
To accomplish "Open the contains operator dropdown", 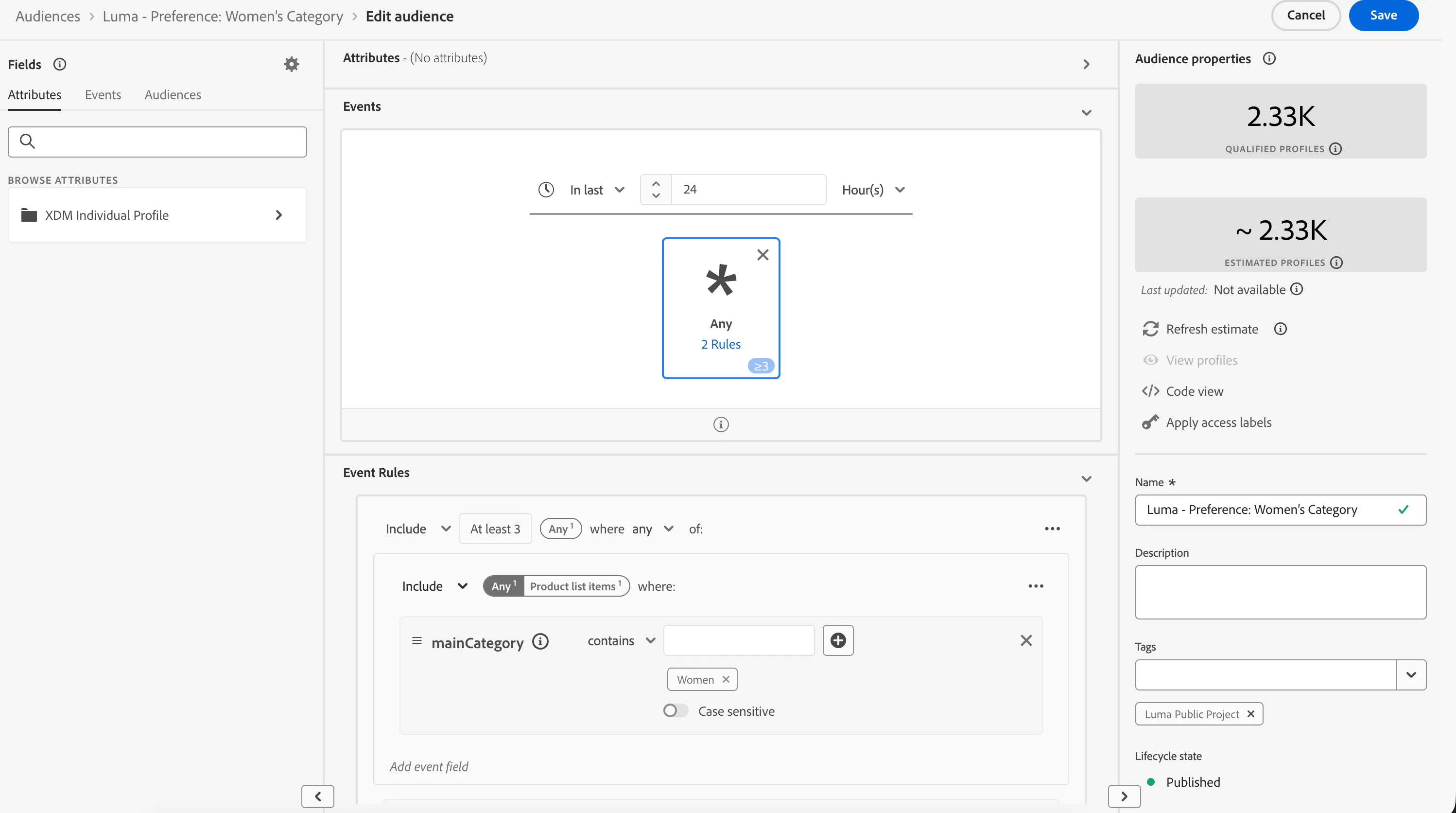I will click(621, 640).
